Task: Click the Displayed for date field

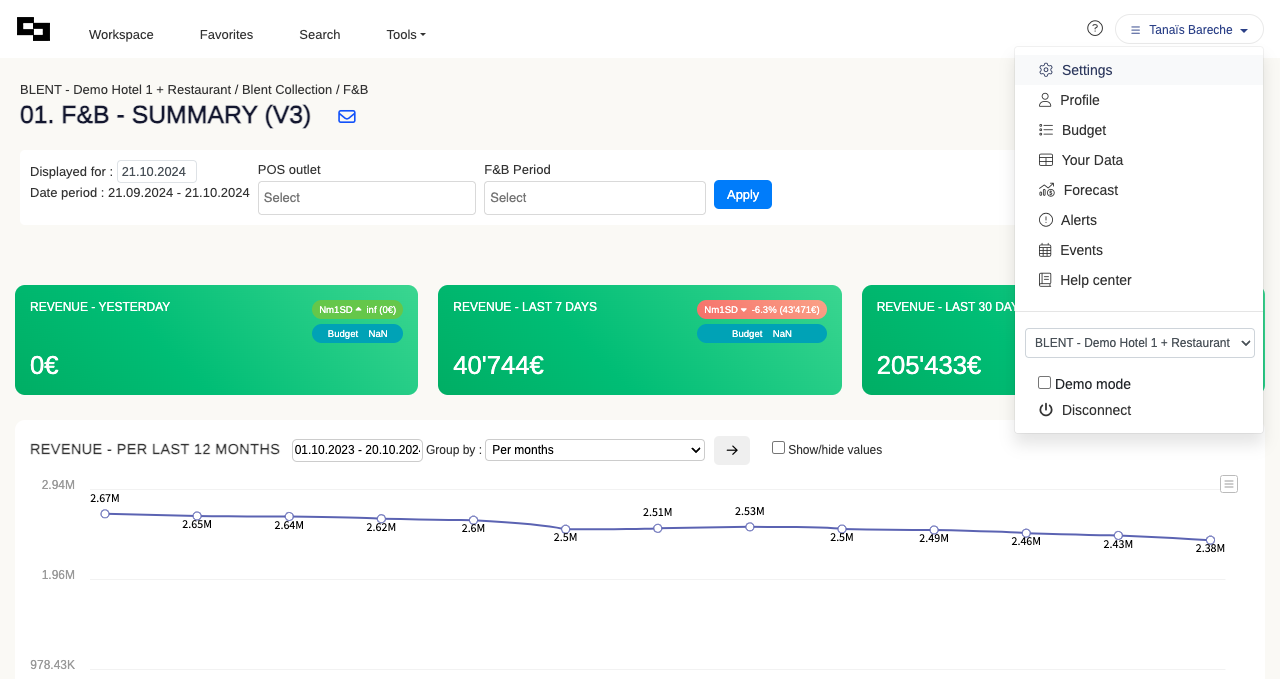Action: tap(157, 171)
